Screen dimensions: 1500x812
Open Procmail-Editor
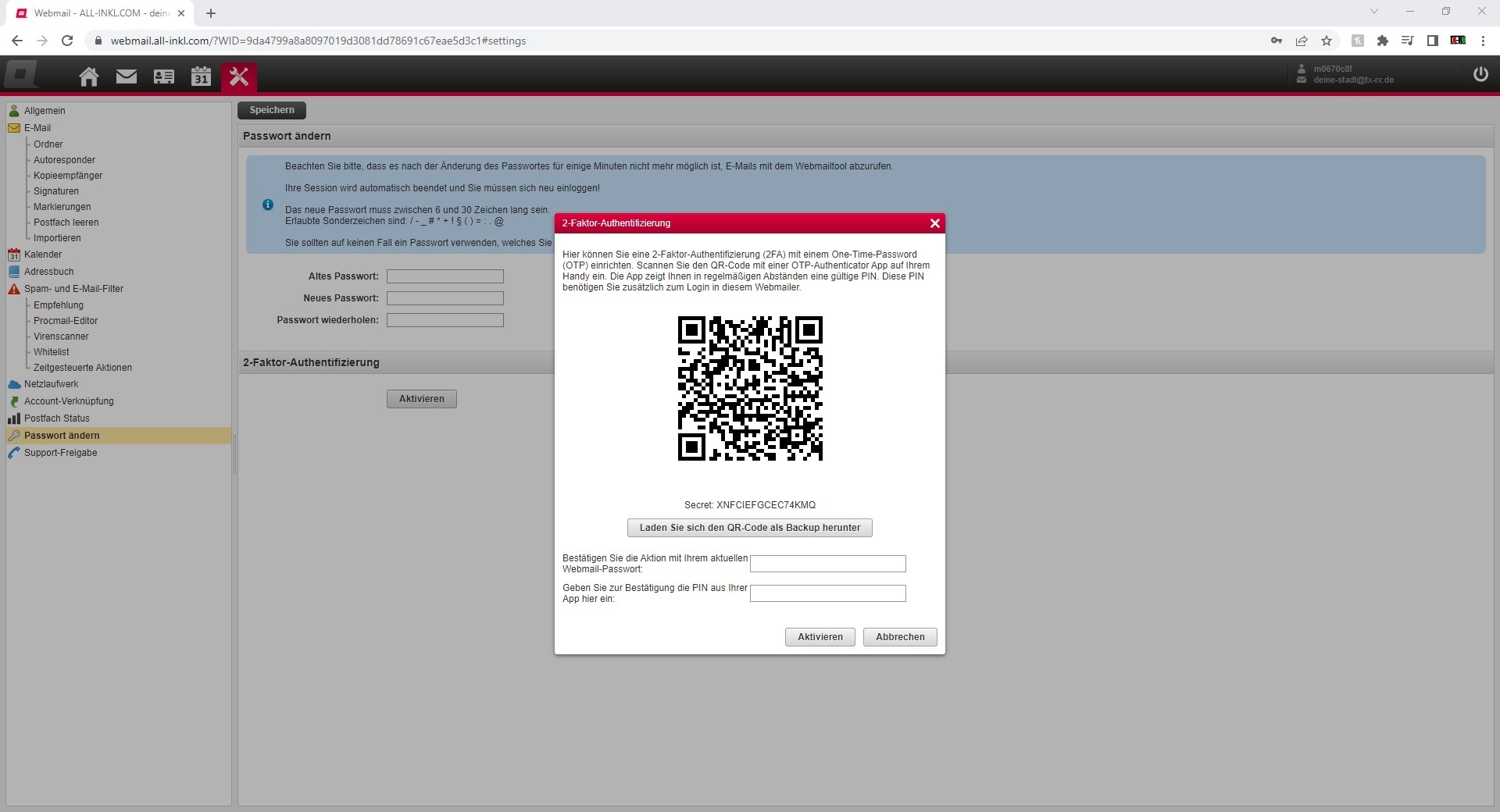click(x=66, y=321)
